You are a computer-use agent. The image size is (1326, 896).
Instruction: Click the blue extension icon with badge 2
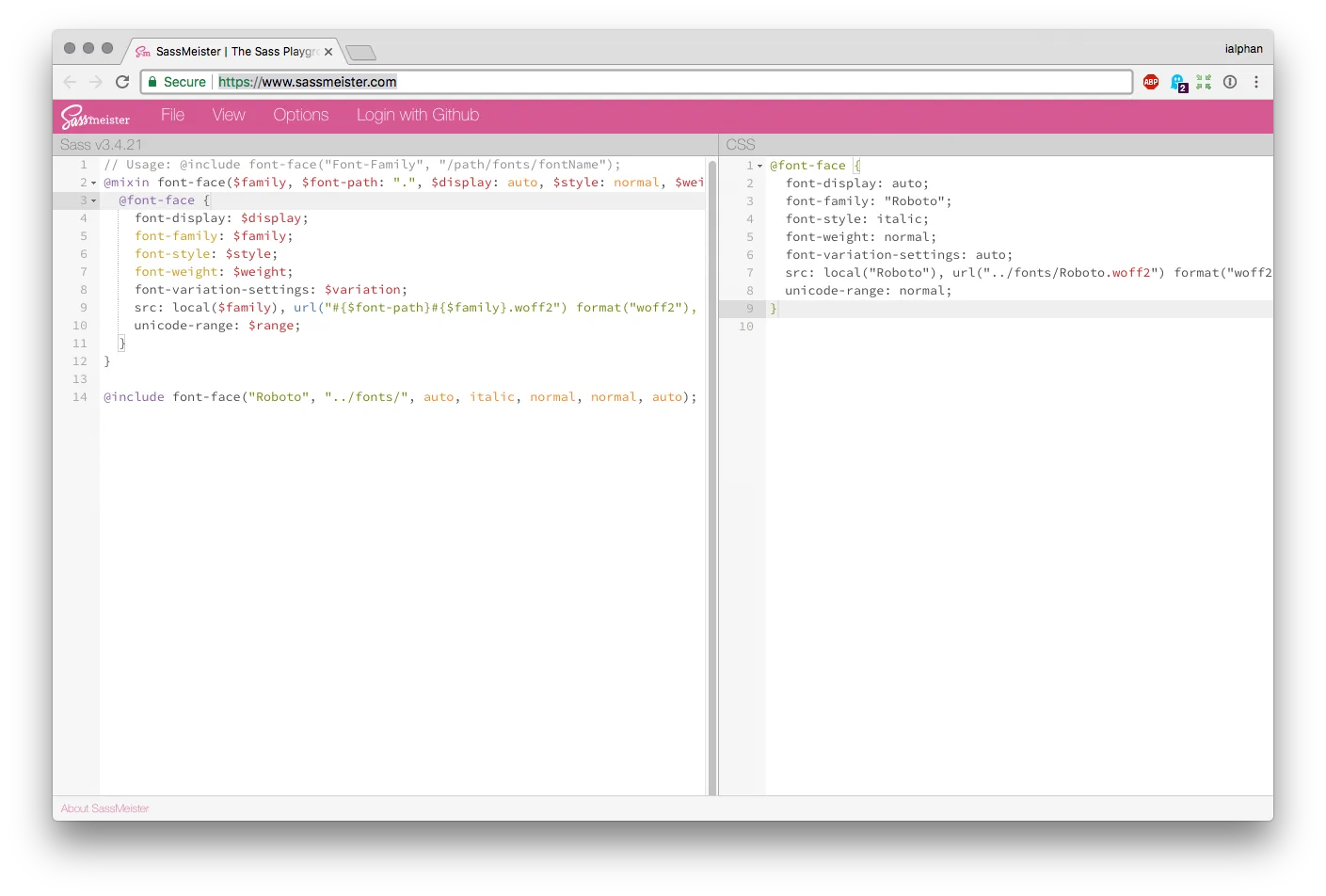(x=1178, y=83)
